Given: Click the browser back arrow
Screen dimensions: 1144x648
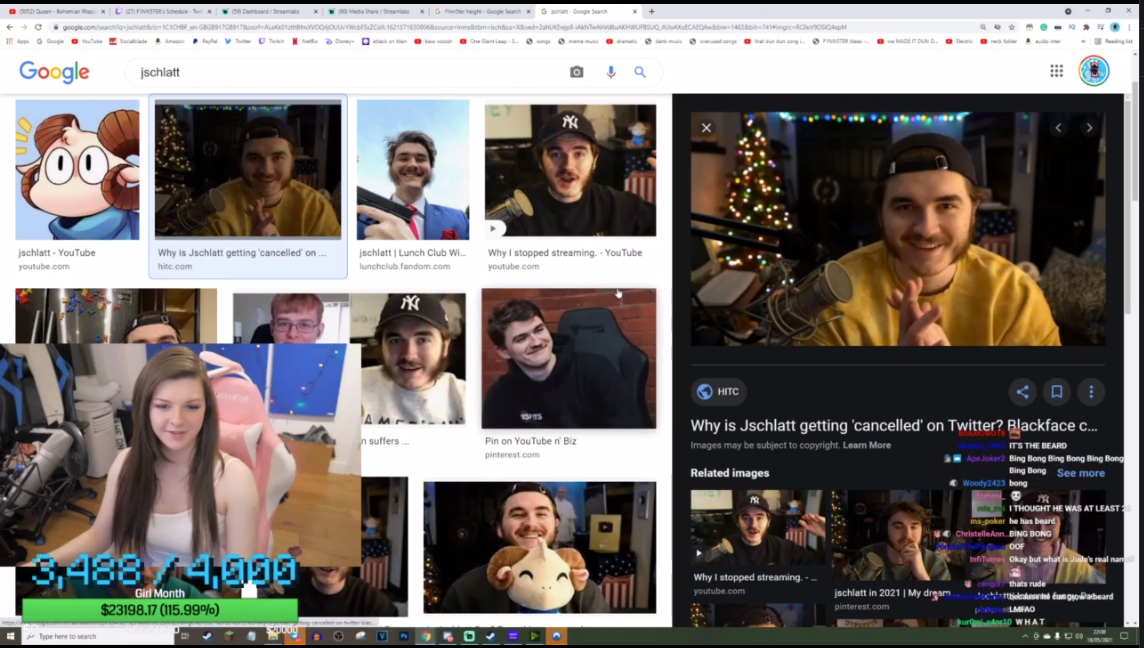Looking at the screenshot, I should point(9,27).
